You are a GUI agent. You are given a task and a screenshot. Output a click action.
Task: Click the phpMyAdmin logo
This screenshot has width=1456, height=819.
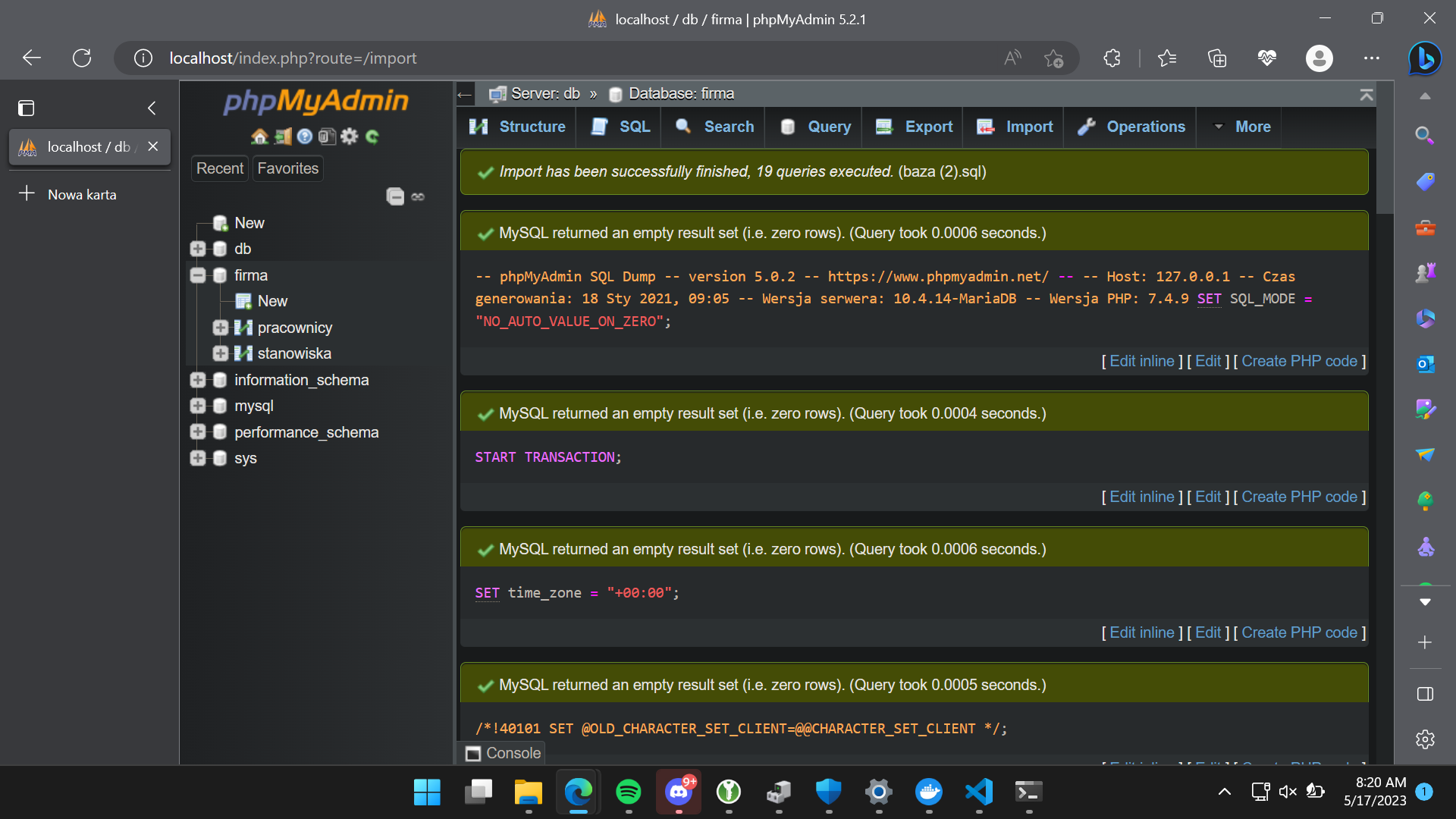point(315,101)
